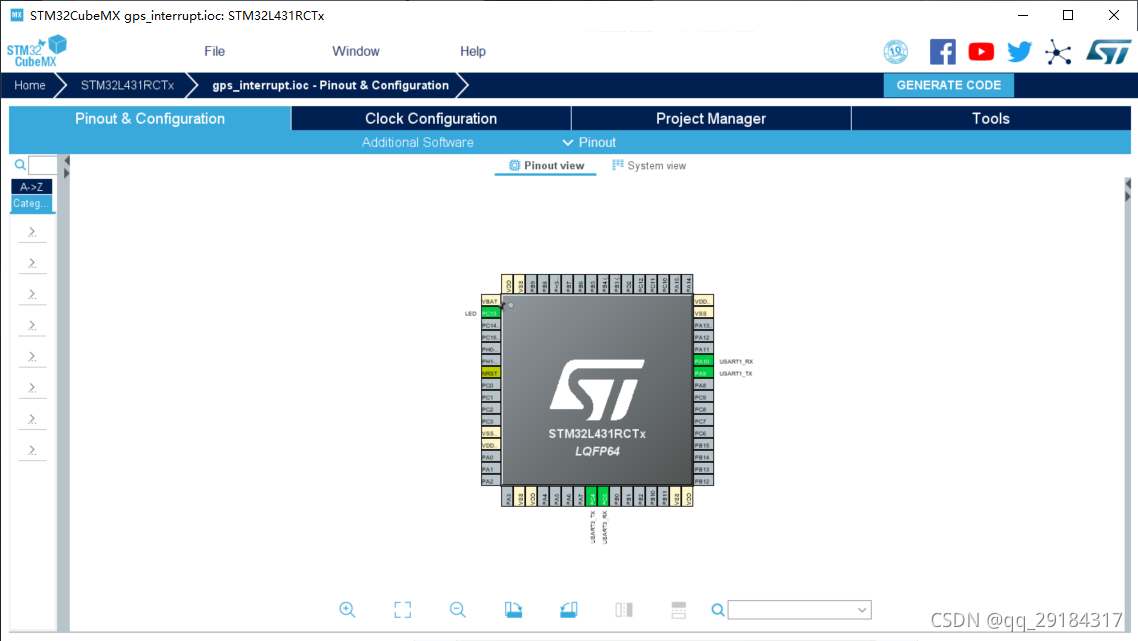Sort peripherals A->Z
Screen dimensions: 1138x641
click(x=31, y=187)
